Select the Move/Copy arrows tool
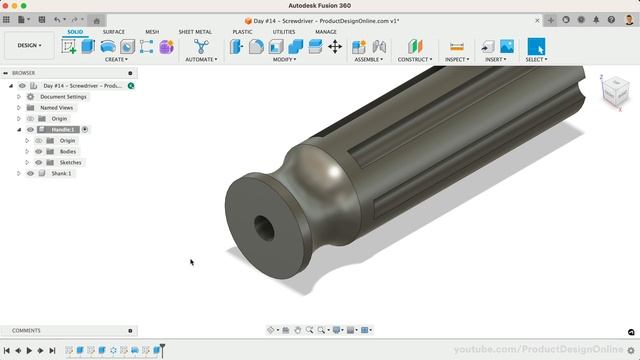The width and height of the screenshot is (640, 360). [335, 47]
